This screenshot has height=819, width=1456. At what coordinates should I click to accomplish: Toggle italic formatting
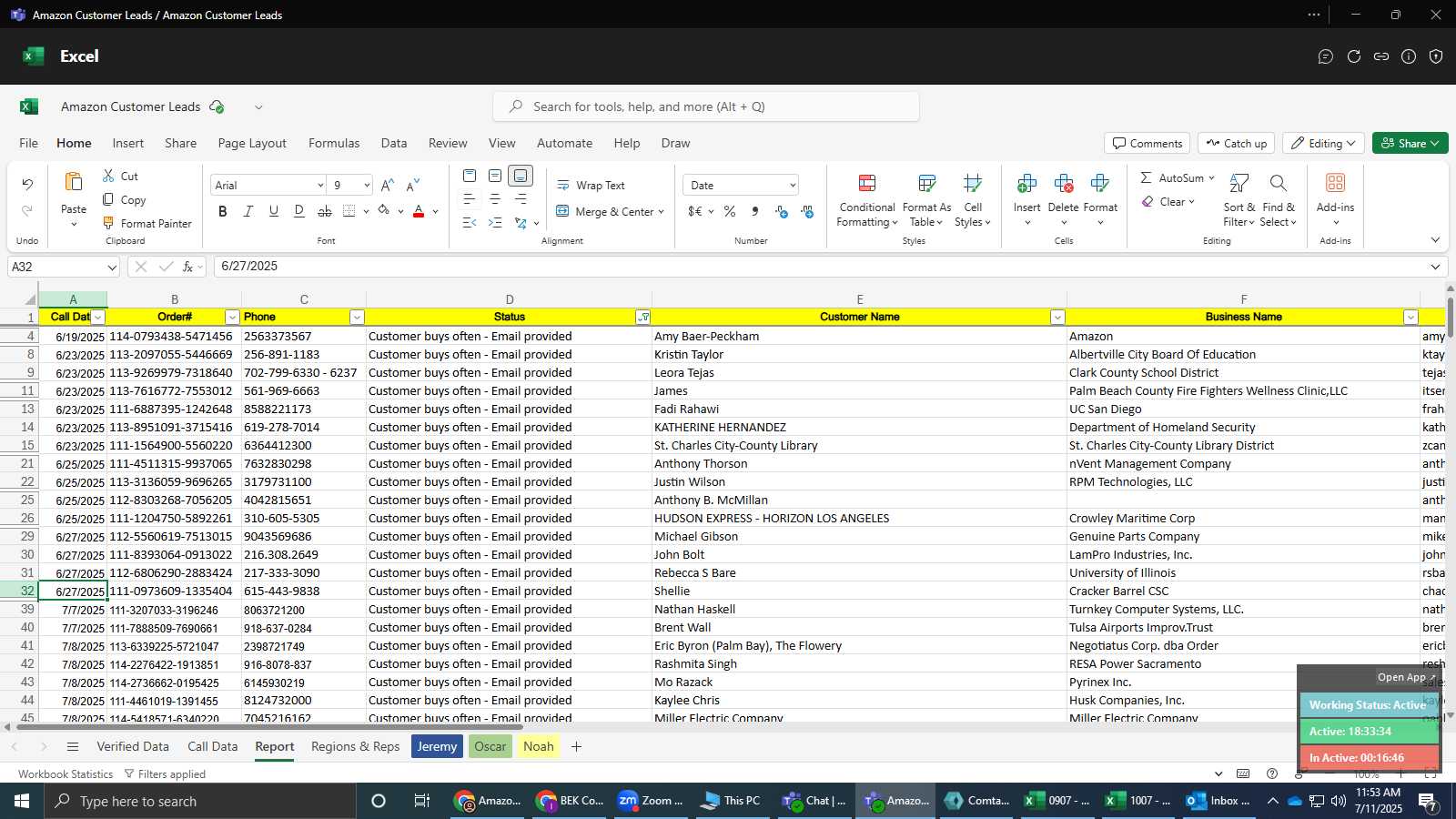click(248, 211)
